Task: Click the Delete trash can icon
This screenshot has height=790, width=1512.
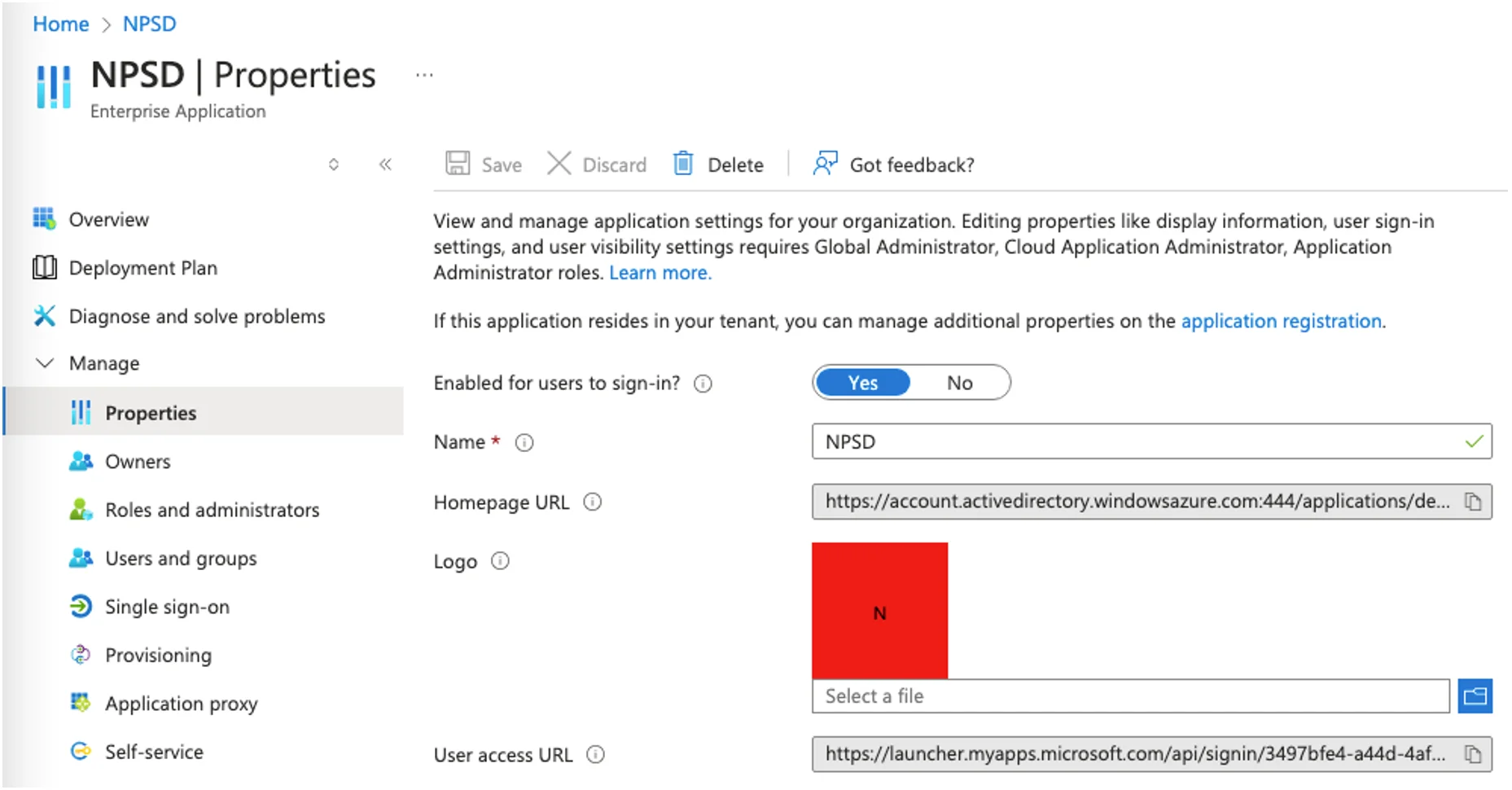Action: pyautogui.click(x=683, y=164)
